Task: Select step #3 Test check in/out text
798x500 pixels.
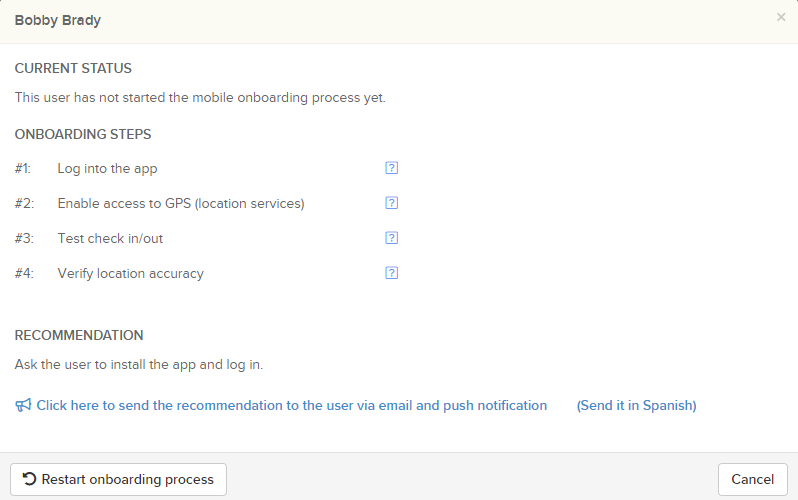Action: pos(110,238)
